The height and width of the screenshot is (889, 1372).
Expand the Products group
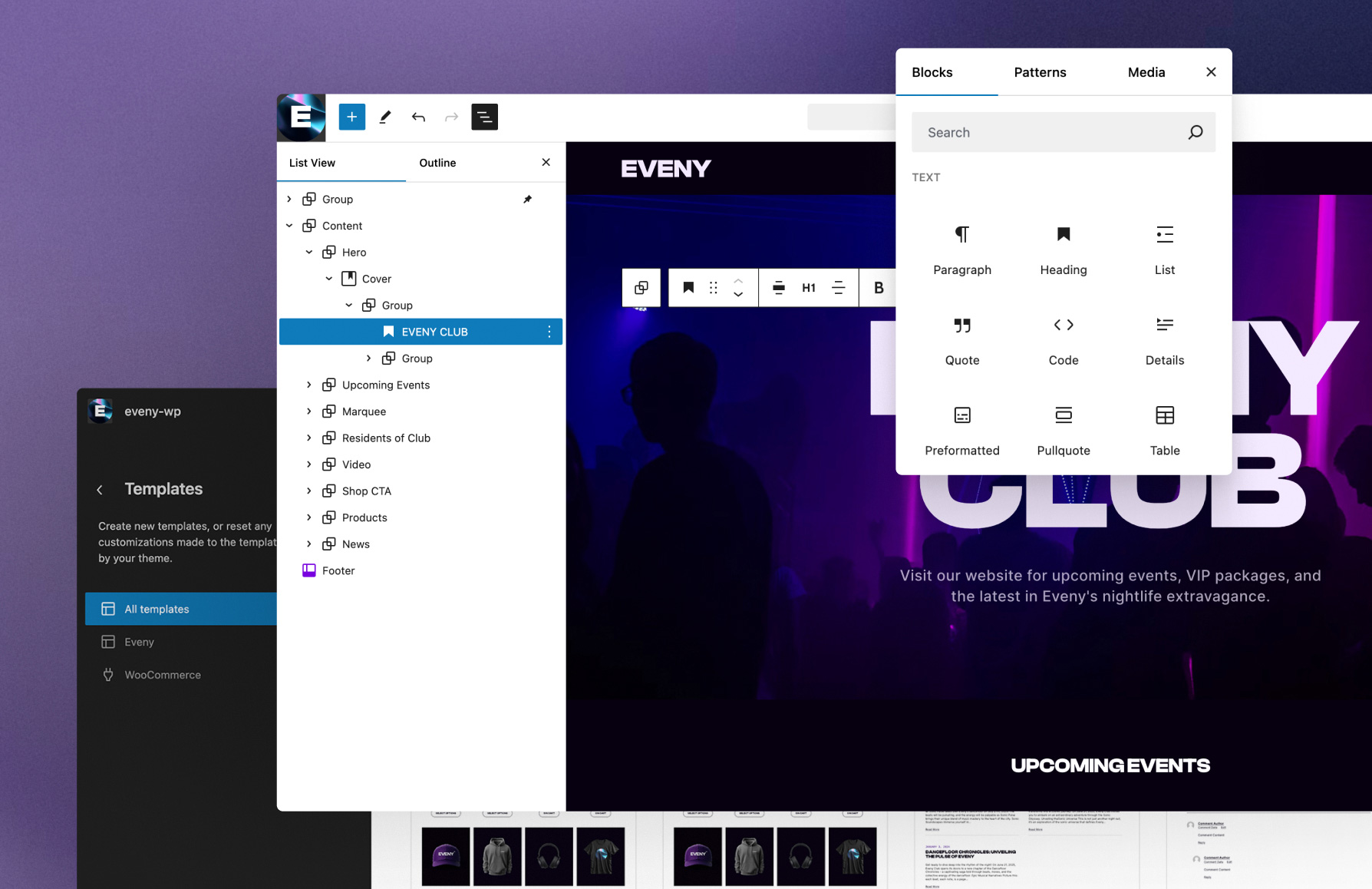[x=309, y=517]
